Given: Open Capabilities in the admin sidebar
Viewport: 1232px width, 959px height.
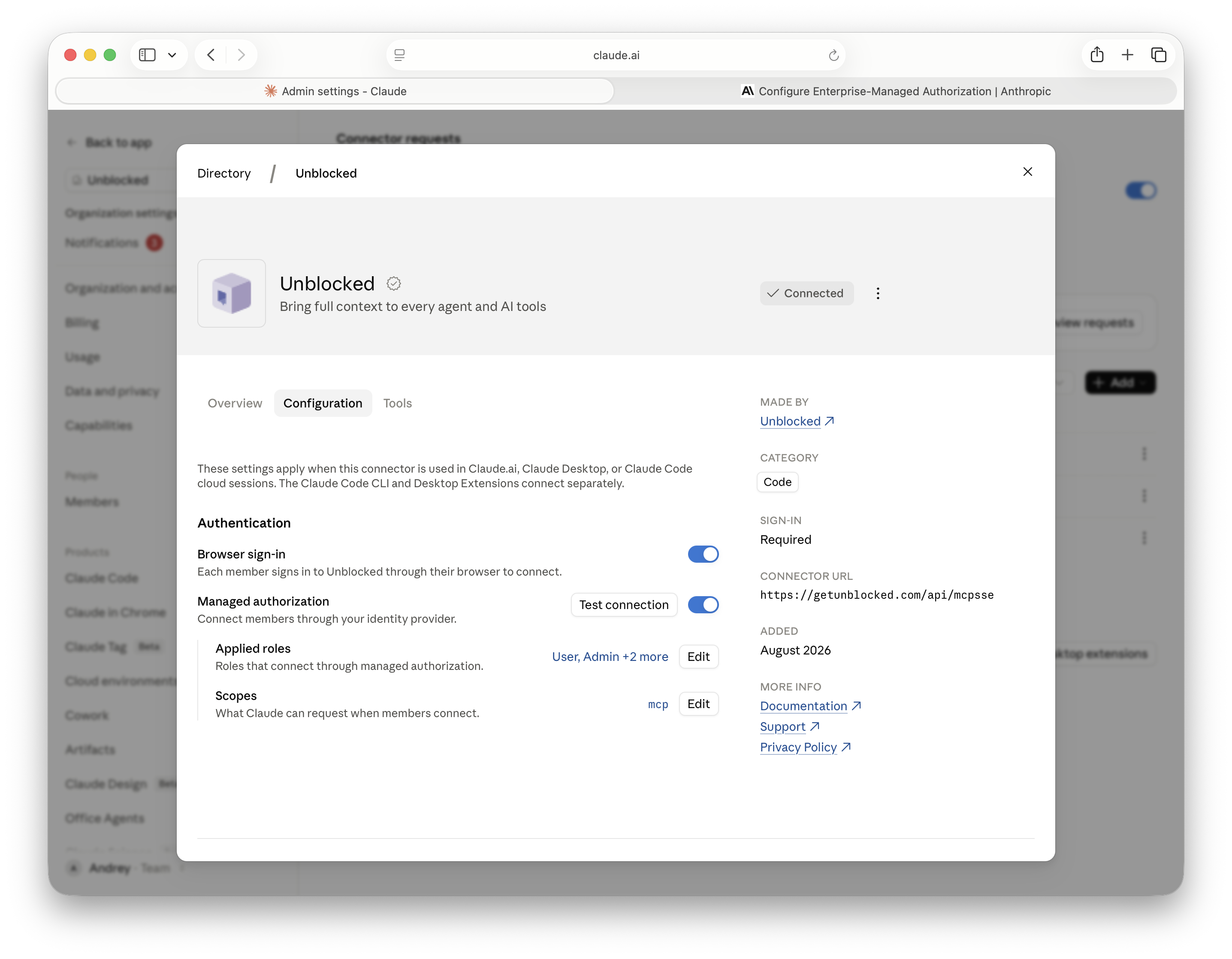Looking at the screenshot, I should click(x=99, y=425).
